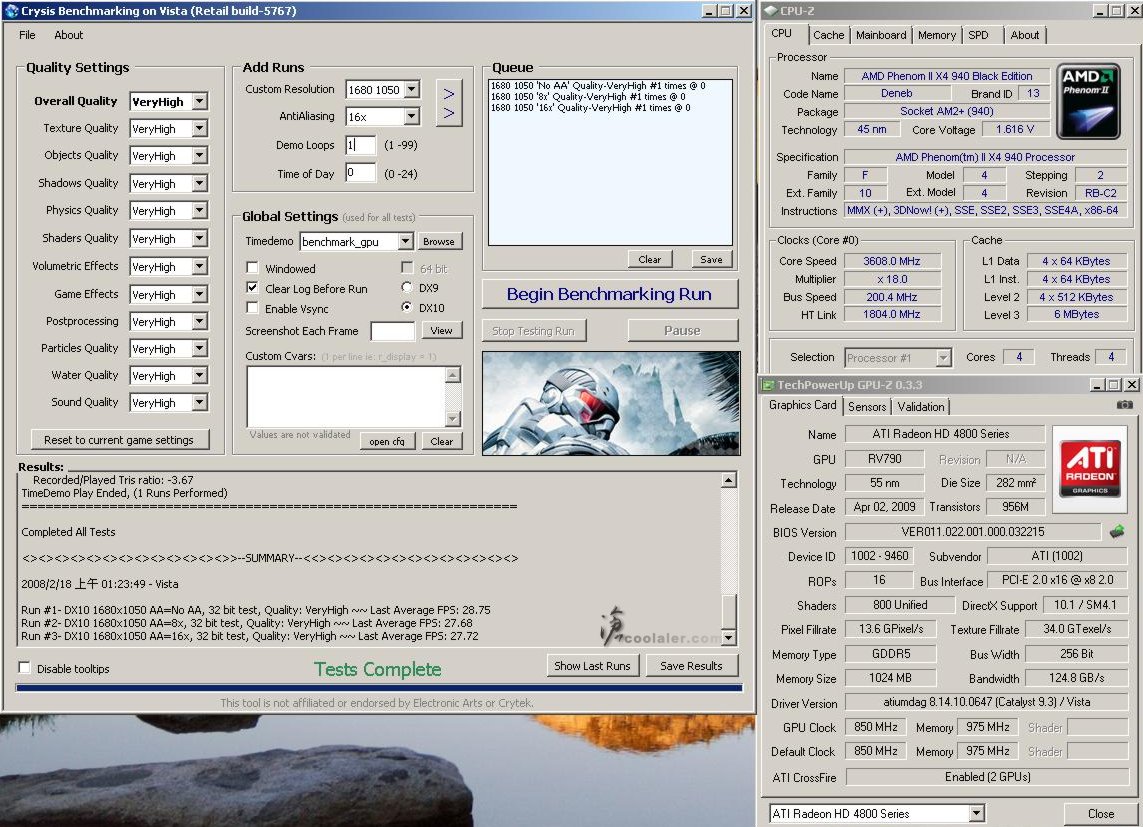Click the add-run arrow beside AntiAliasing
This screenshot has height=827, width=1143.
coord(449,113)
